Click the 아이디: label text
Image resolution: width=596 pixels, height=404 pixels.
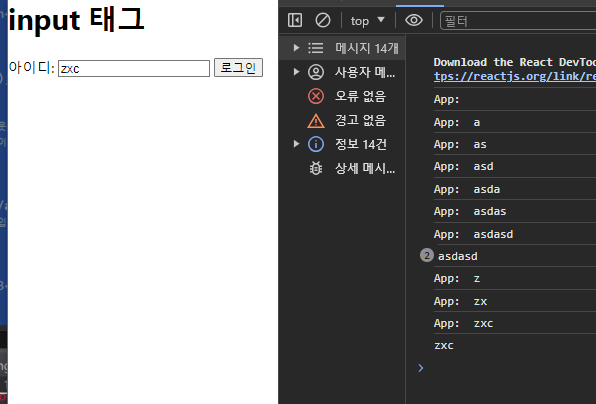(x=32, y=68)
